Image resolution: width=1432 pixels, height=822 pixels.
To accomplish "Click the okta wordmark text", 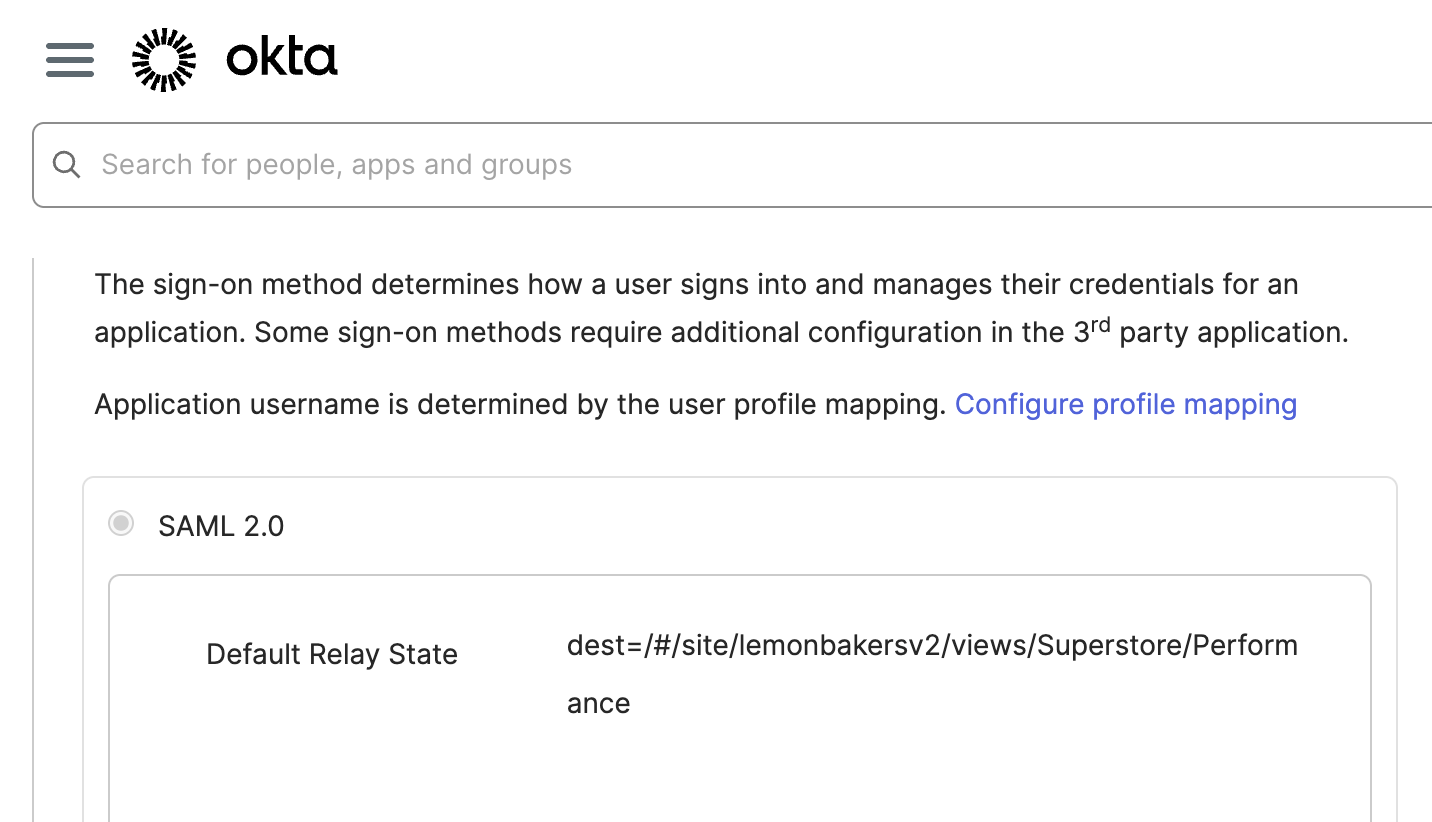I will pos(282,59).
